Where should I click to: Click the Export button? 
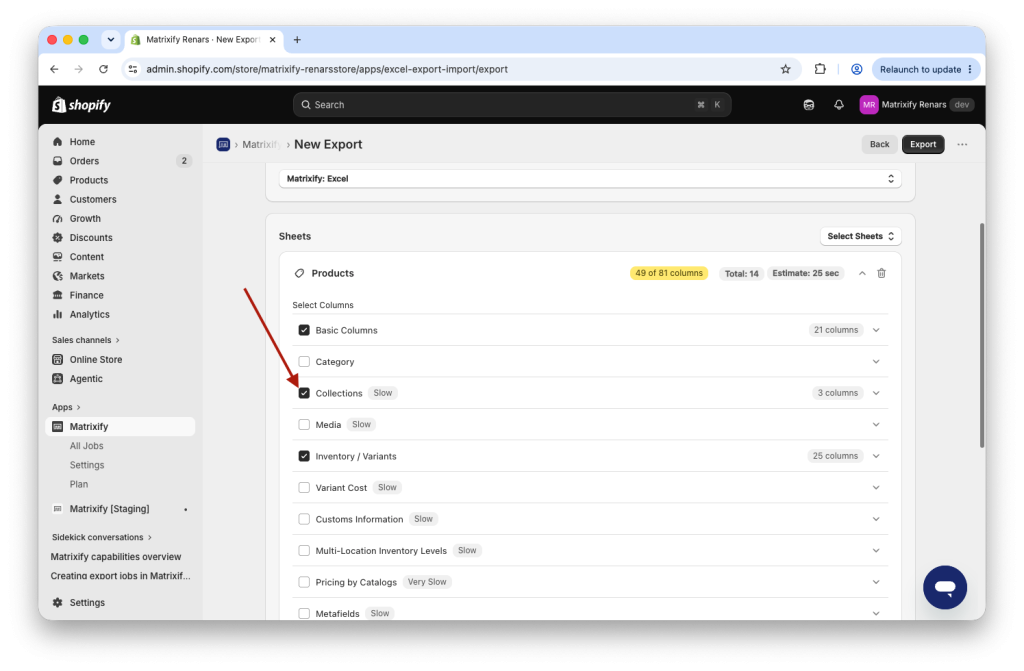tap(923, 144)
